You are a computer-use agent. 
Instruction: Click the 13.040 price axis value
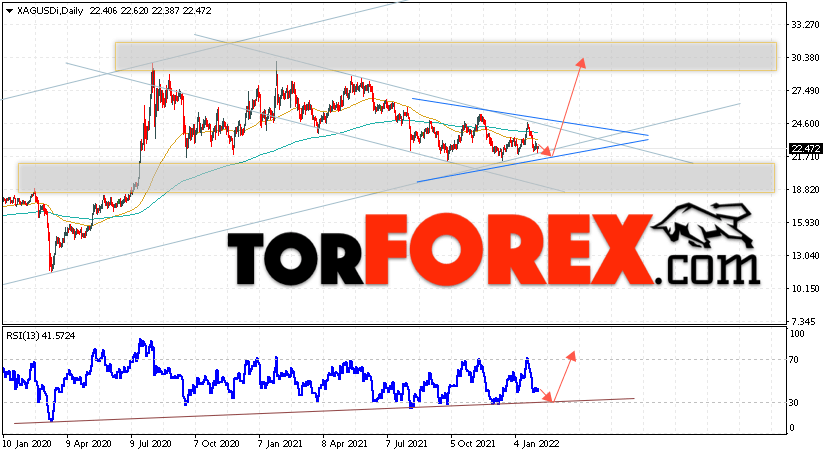tap(805, 255)
